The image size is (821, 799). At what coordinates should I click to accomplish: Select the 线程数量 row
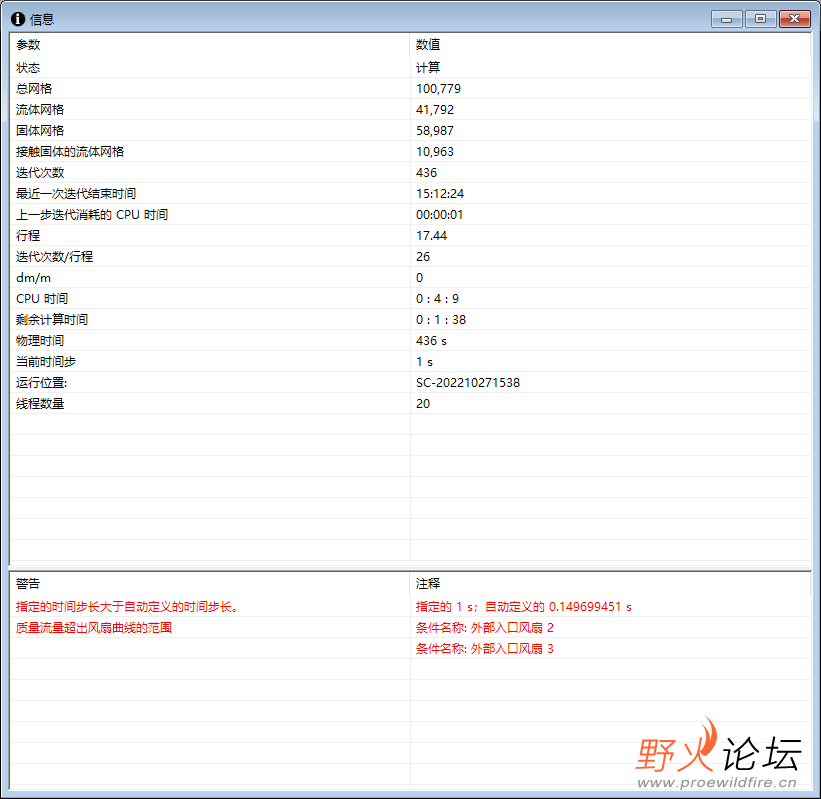click(411, 404)
